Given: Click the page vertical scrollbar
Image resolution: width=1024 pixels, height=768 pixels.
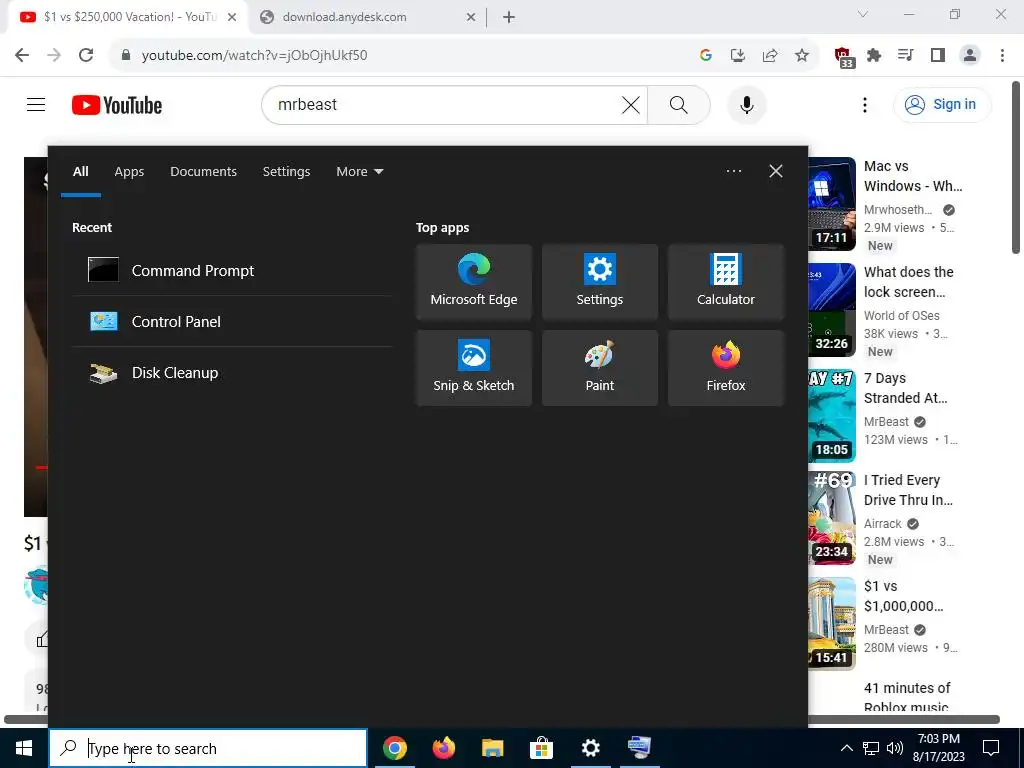Looking at the screenshot, I should pos(1016,167).
